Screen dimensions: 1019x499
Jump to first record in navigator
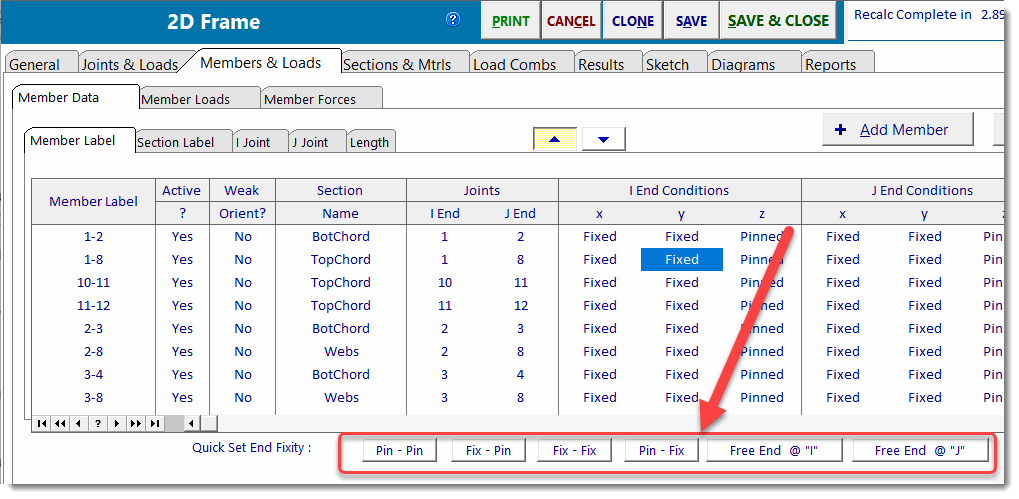pyautogui.click(x=42, y=423)
